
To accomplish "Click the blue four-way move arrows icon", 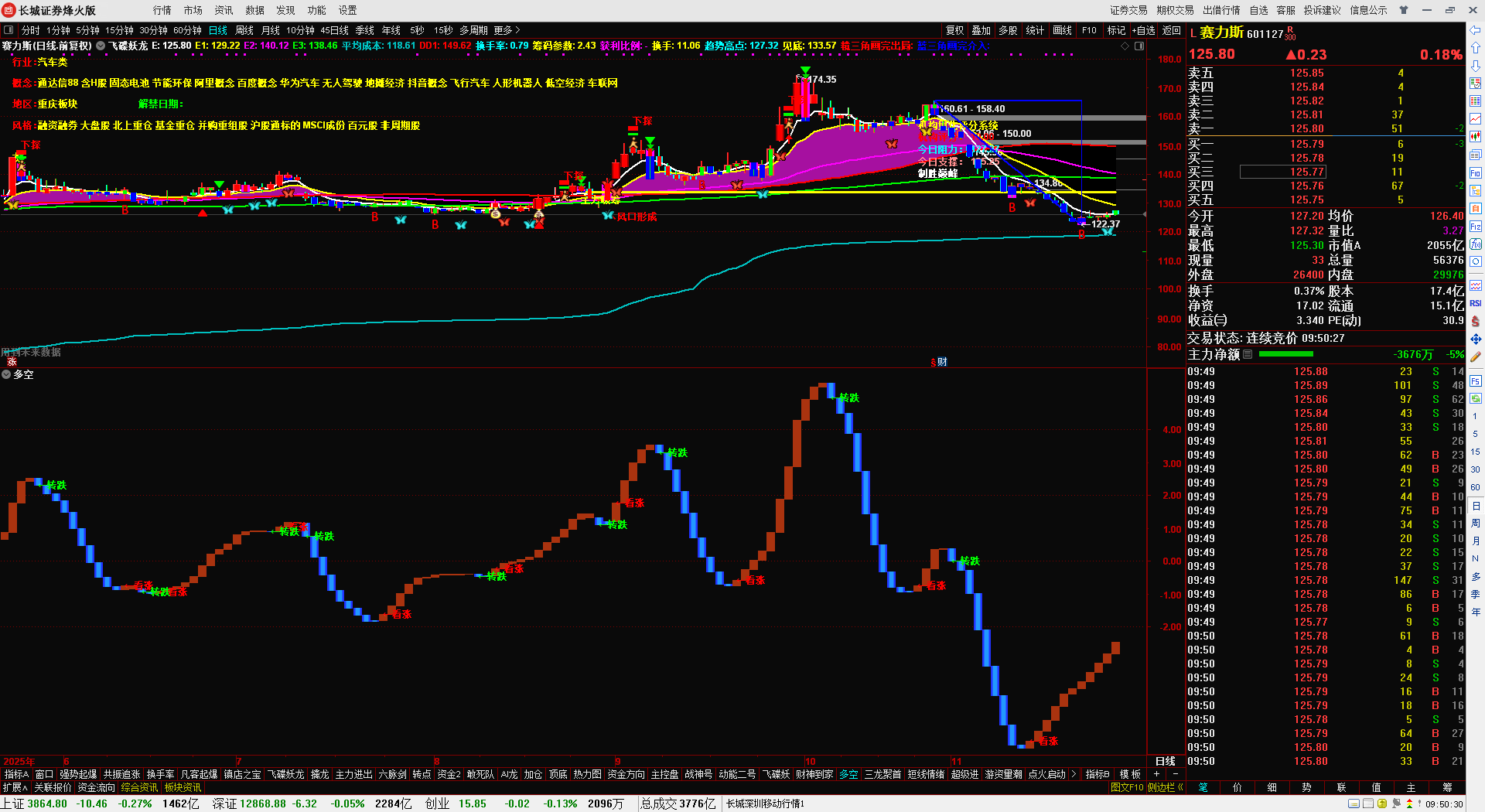I will point(1476,339).
